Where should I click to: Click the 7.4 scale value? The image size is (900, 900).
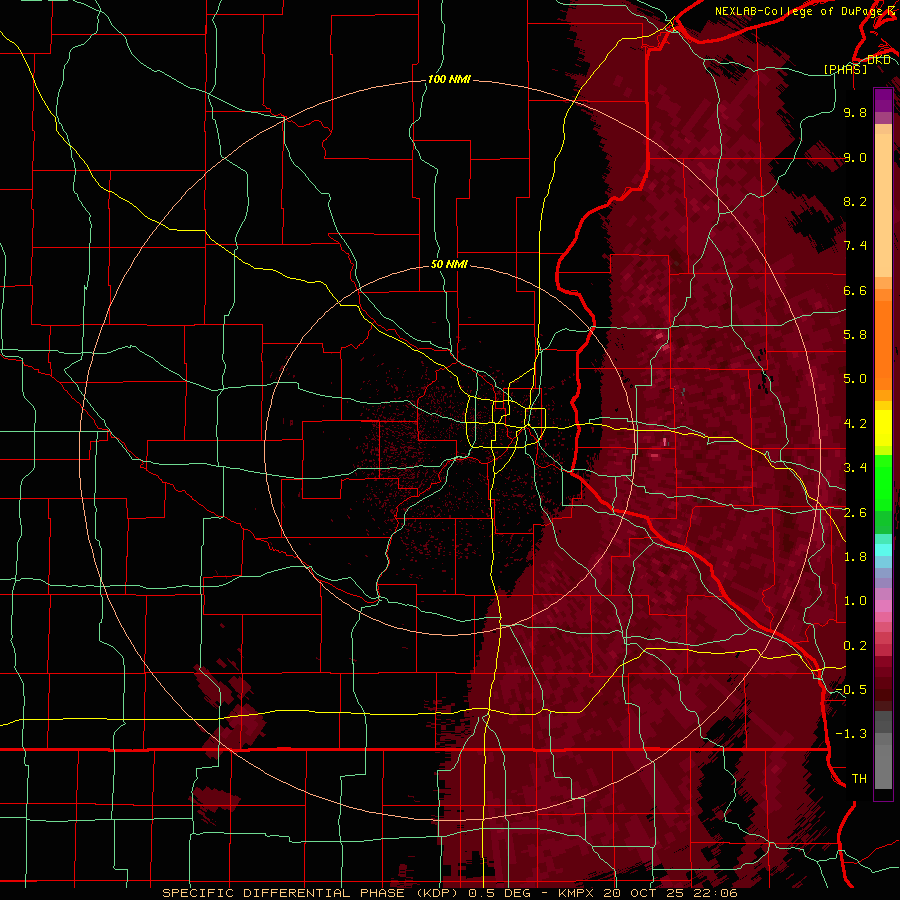(855, 246)
